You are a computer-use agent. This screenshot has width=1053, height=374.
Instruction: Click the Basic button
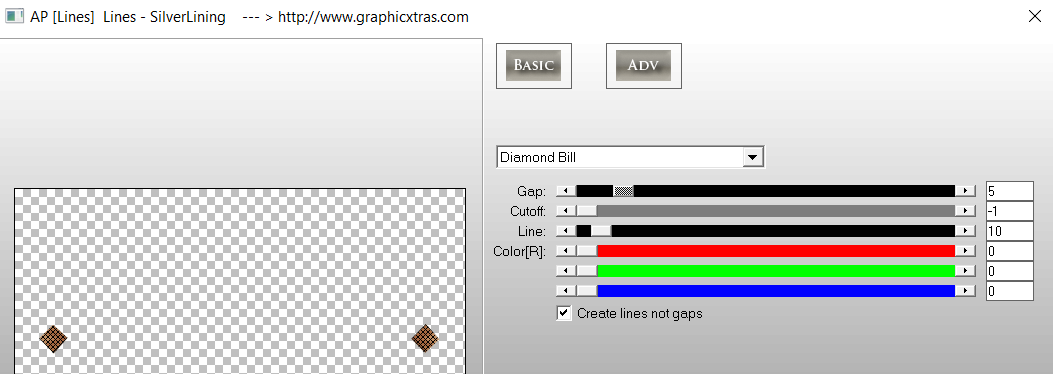[x=534, y=66]
